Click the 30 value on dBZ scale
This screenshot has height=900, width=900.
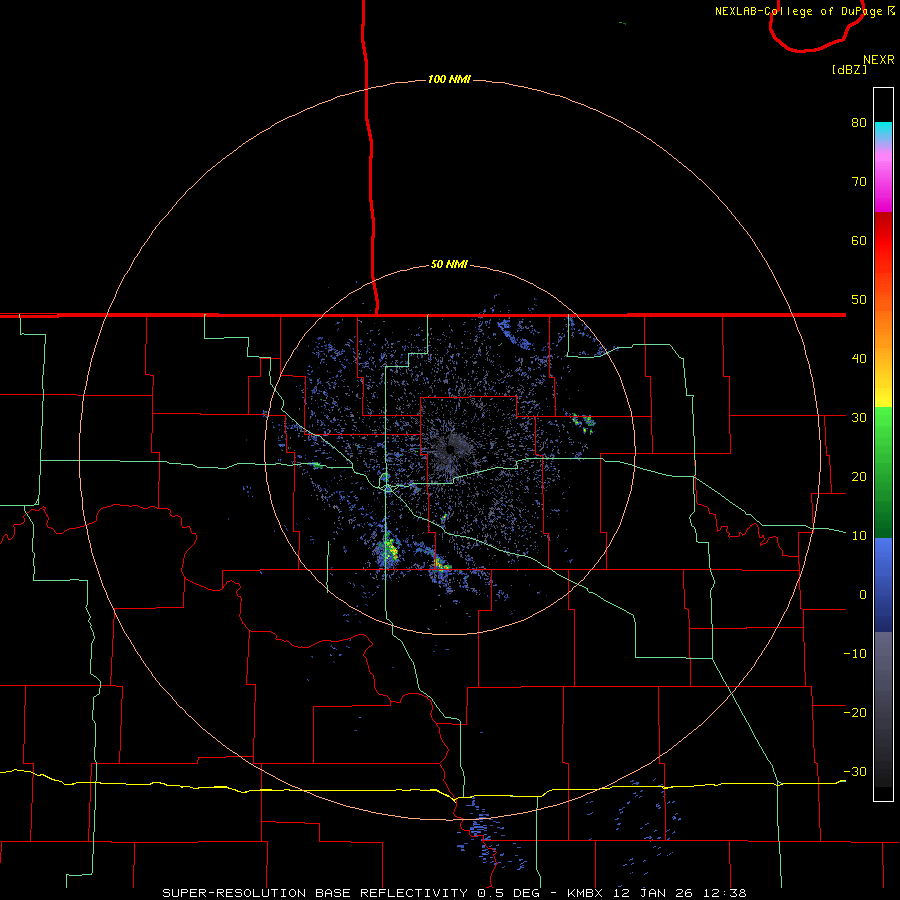click(x=859, y=418)
